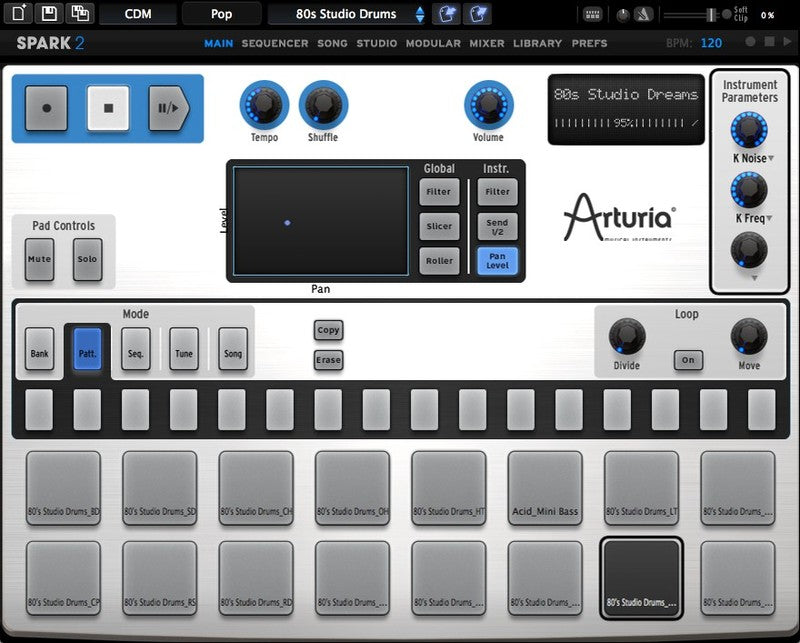Select Song mode
This screenshot has height=643, width=800.
click(233, 349)
